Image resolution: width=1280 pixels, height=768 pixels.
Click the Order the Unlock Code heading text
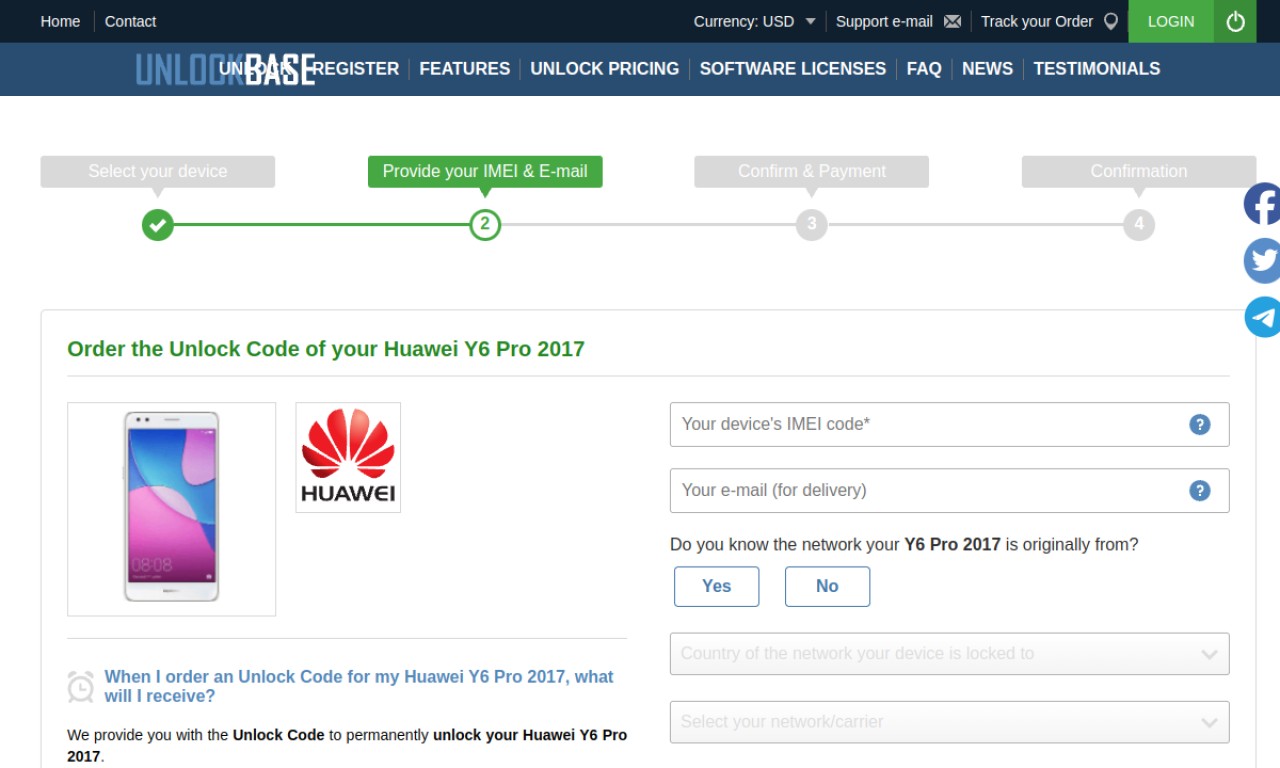pos(326,349)
